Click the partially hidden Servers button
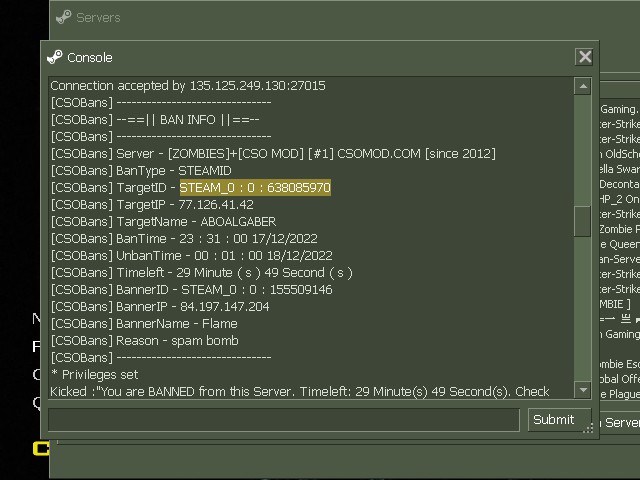640x480 pixels. tap(620, 422)
